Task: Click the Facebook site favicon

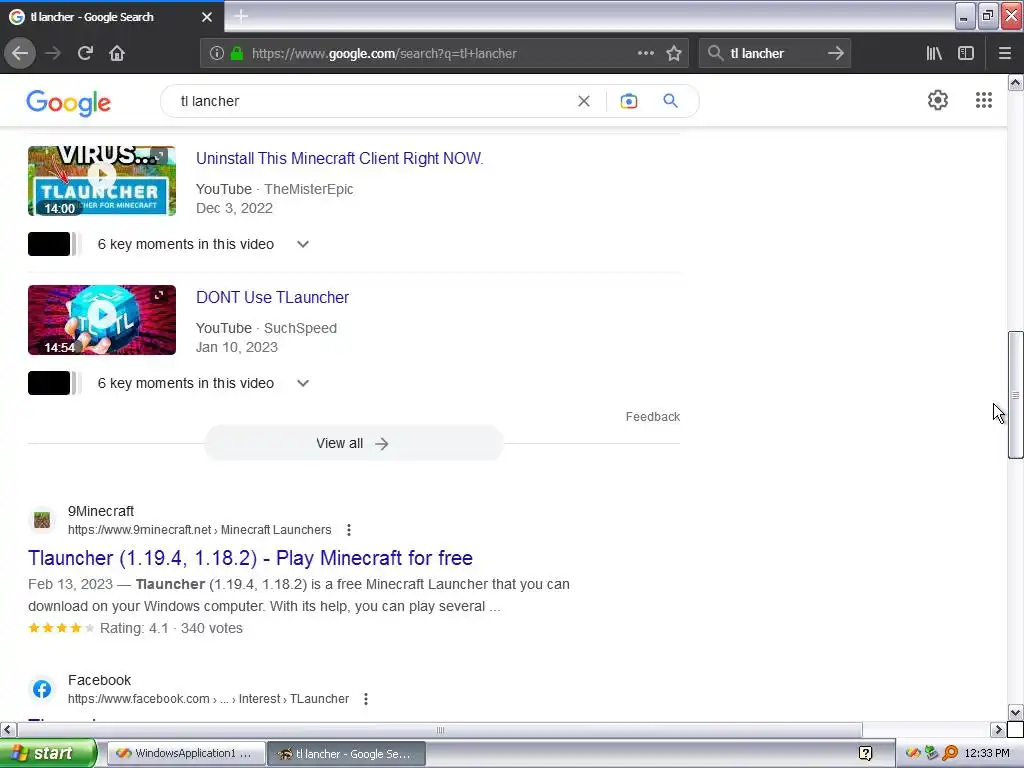Action: click(x=42, y=689)
